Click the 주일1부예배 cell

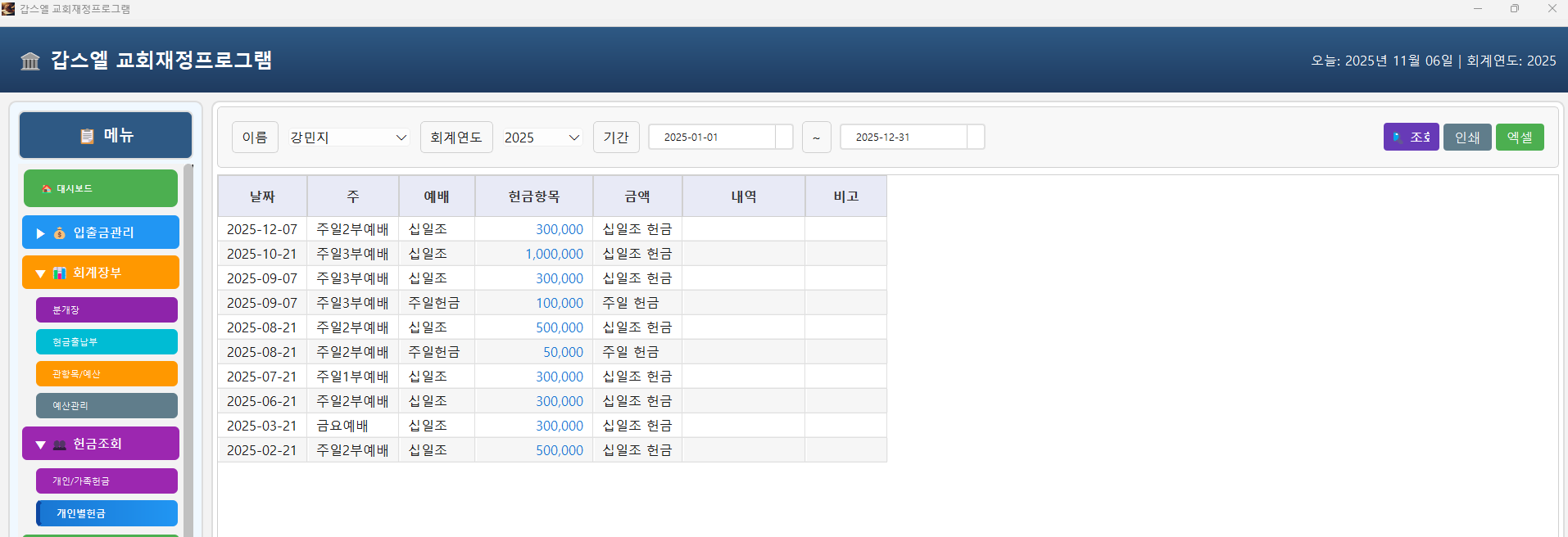click(x=353, y=377)
